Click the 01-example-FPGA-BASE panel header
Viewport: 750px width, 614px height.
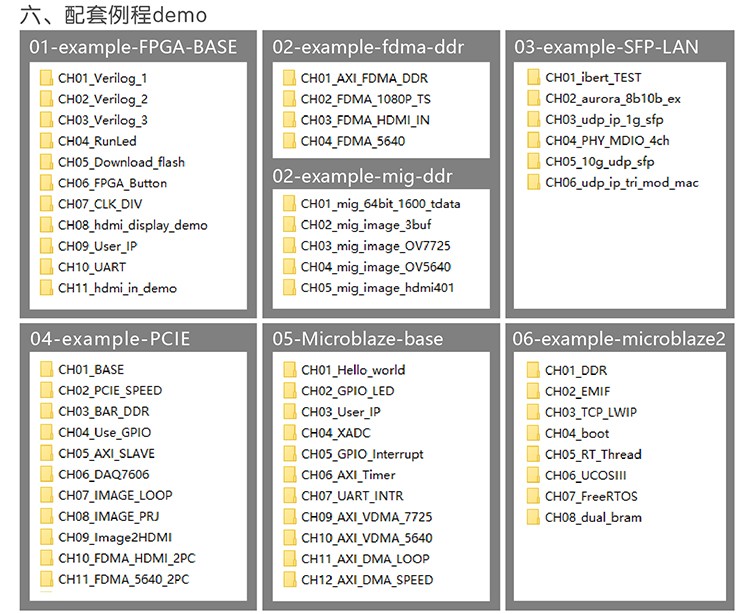pos(133,47)
